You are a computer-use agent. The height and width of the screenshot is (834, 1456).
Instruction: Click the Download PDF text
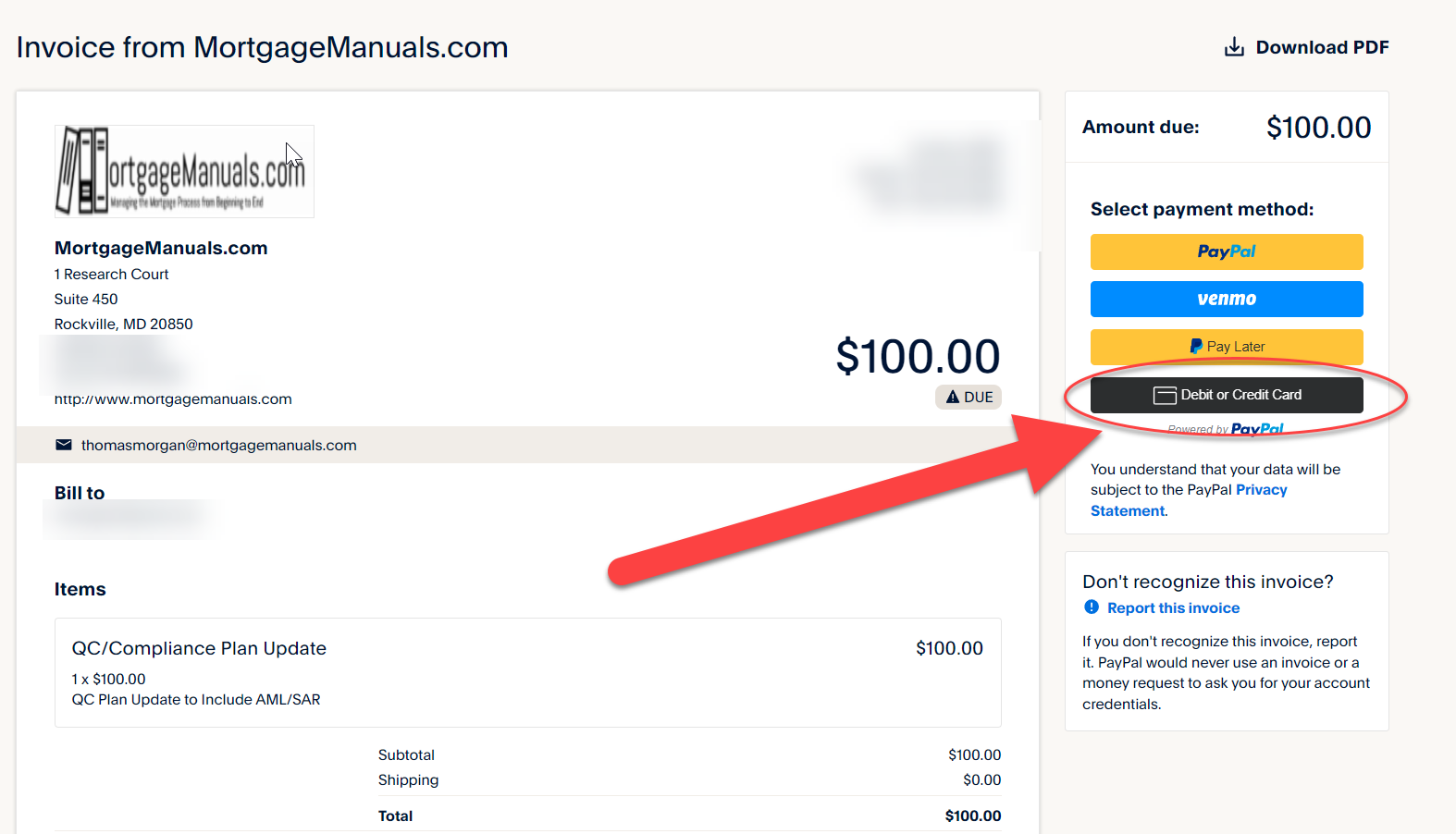coord(1322,47)
